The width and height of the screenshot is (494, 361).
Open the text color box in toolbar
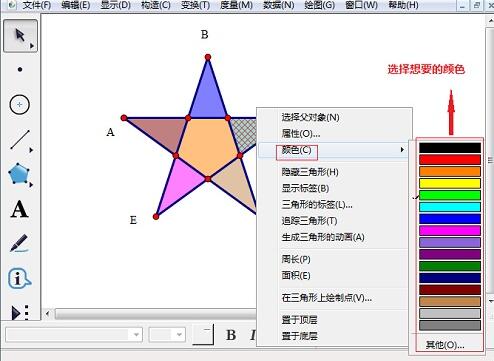(x=203, y=334)
